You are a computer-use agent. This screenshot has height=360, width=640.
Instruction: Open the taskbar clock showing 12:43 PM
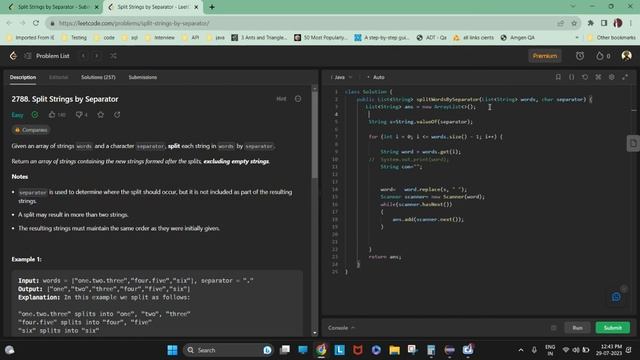[609, 350]
